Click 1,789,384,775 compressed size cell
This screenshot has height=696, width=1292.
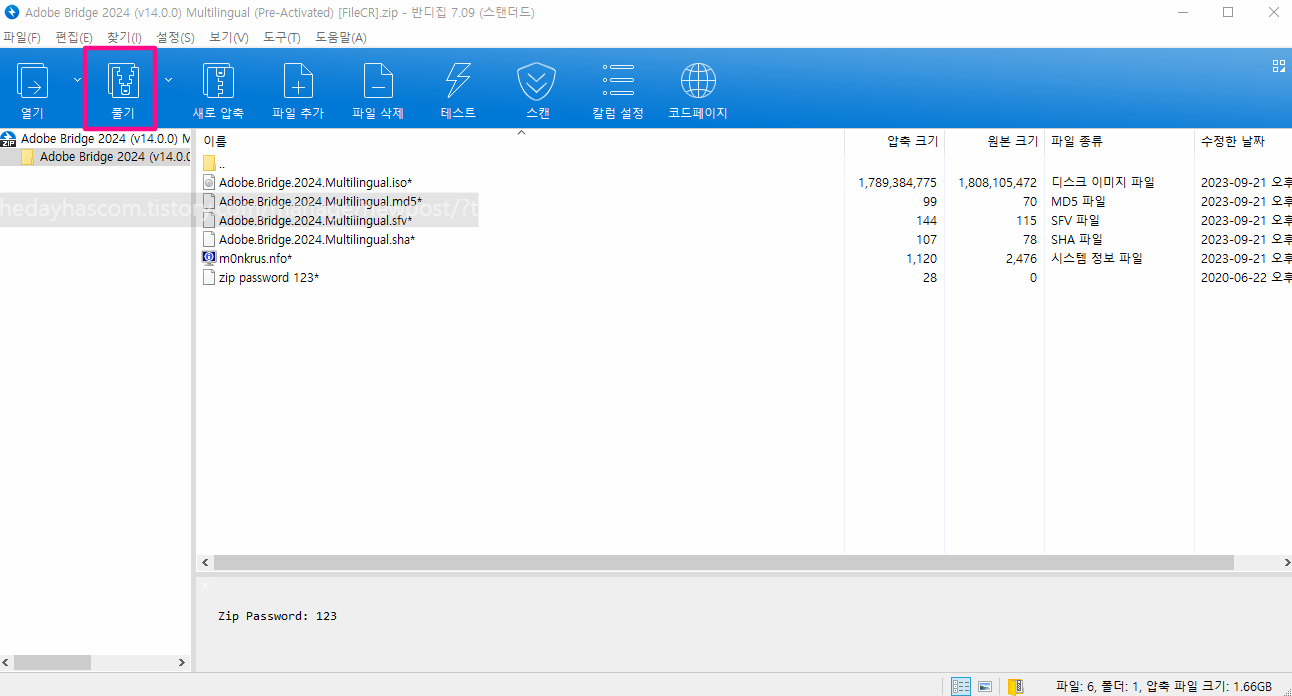coord(898,182)
